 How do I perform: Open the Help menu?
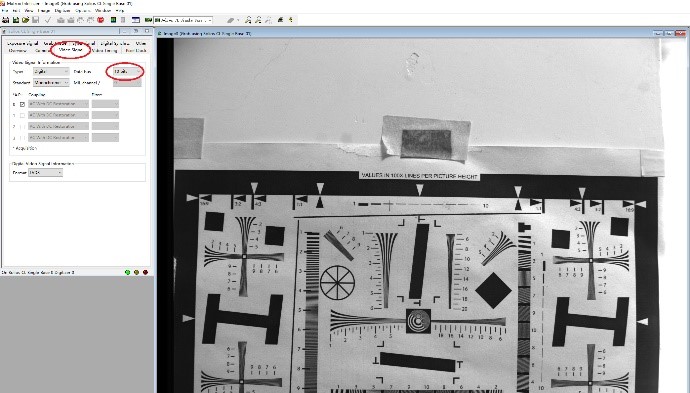point(119,10)
